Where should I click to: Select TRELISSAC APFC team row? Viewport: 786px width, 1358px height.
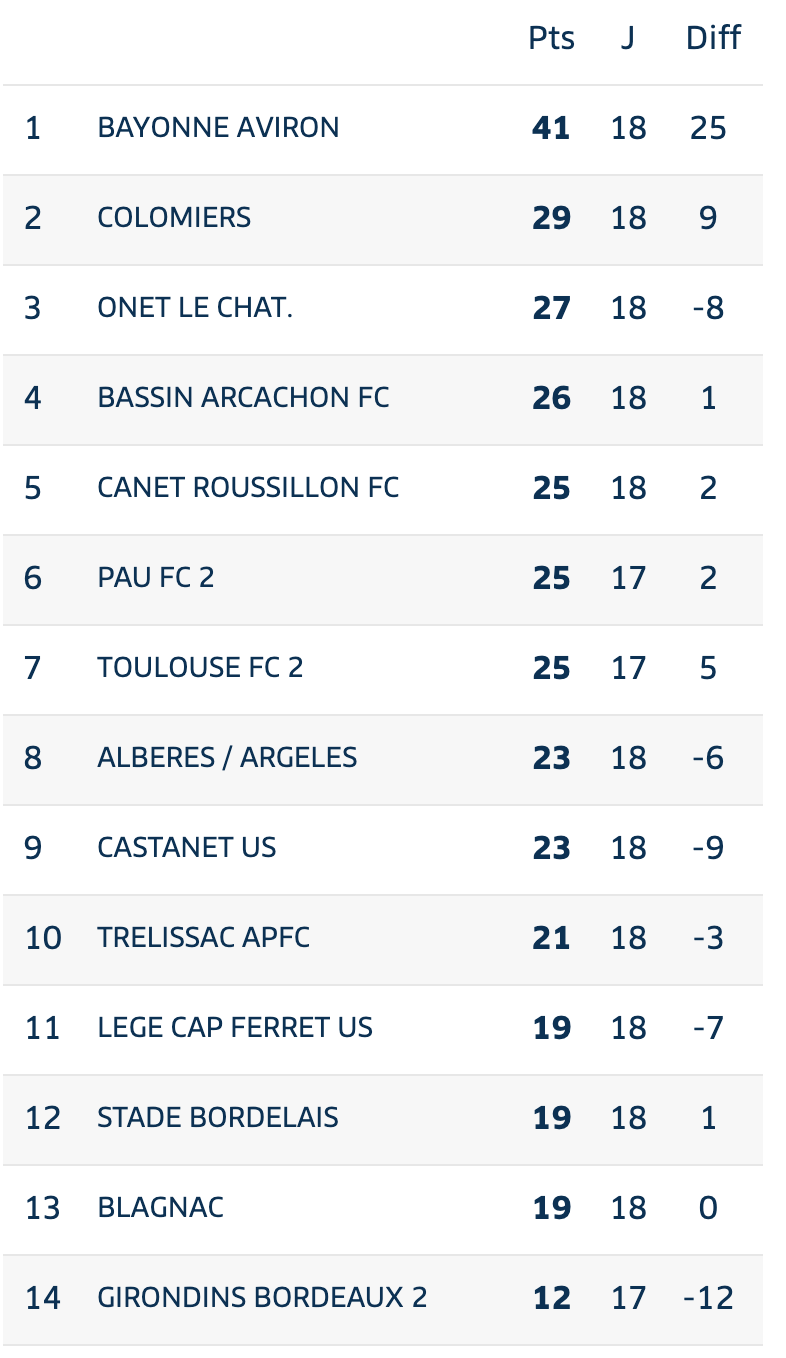click(x=383, y=939)
